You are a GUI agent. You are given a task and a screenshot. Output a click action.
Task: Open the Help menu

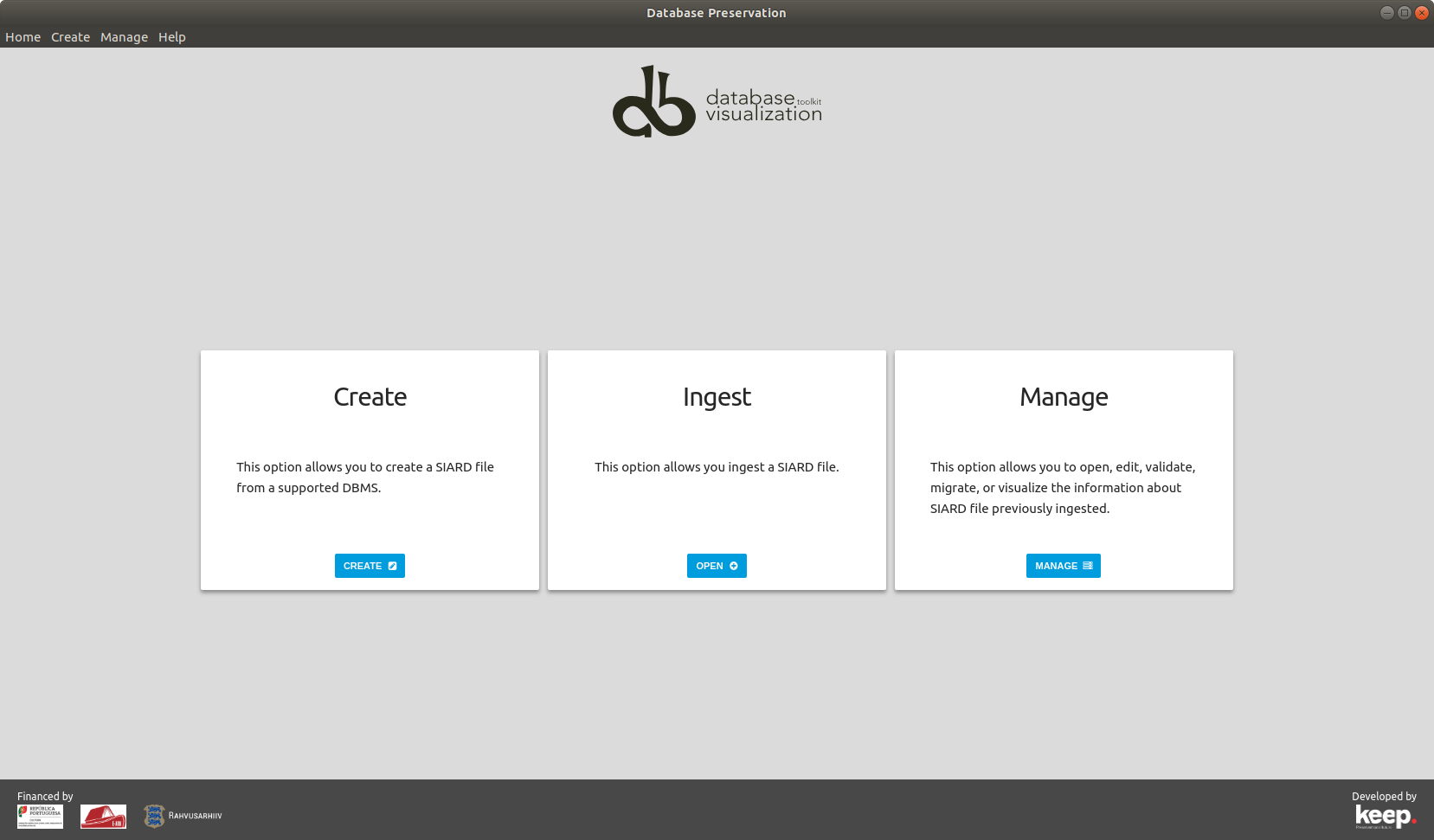tap(171, 37)
